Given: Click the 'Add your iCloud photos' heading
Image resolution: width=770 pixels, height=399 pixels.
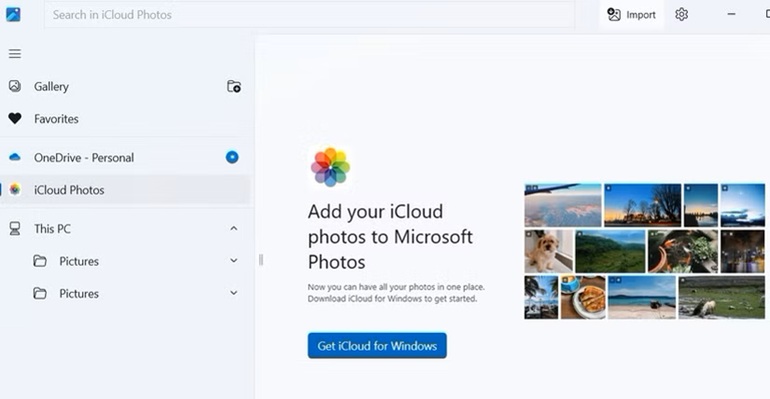Looking at the screenshot, I should point(390,237).
